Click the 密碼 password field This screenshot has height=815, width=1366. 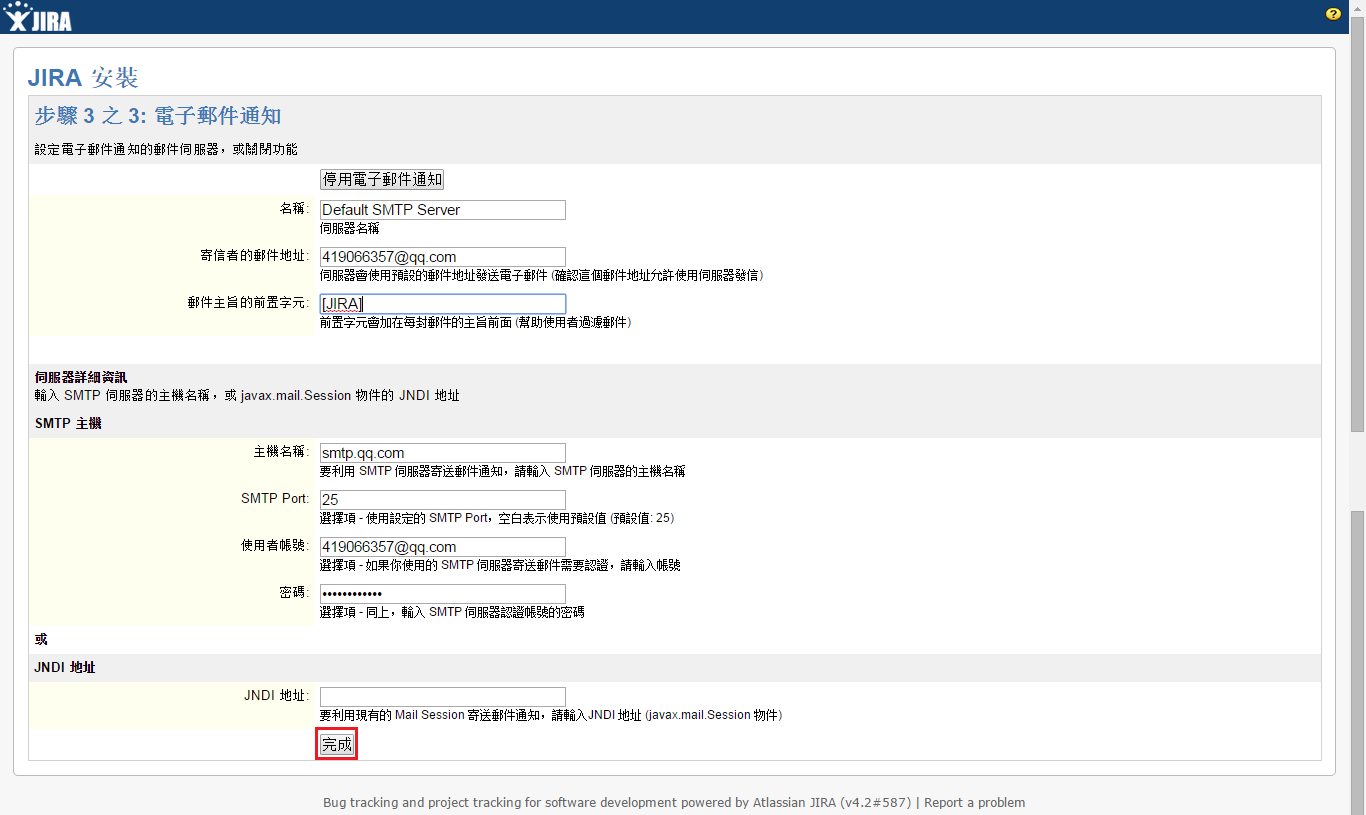pos(443,594)
